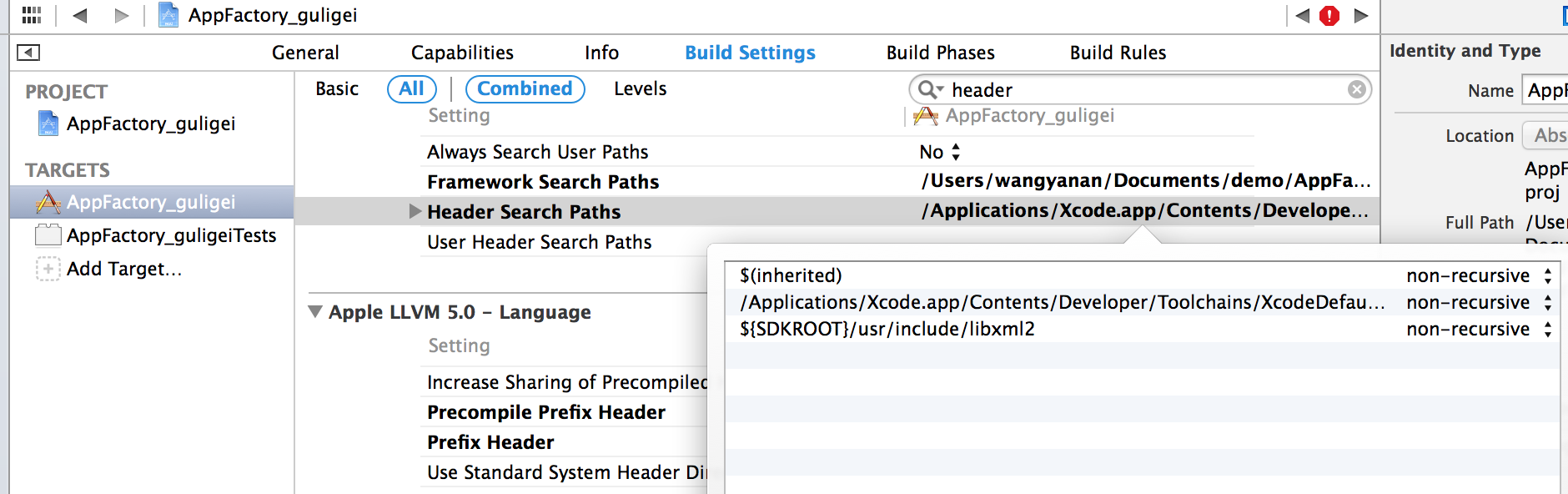
Task: Go forward with the right arrow
Action: coord(122,15)
